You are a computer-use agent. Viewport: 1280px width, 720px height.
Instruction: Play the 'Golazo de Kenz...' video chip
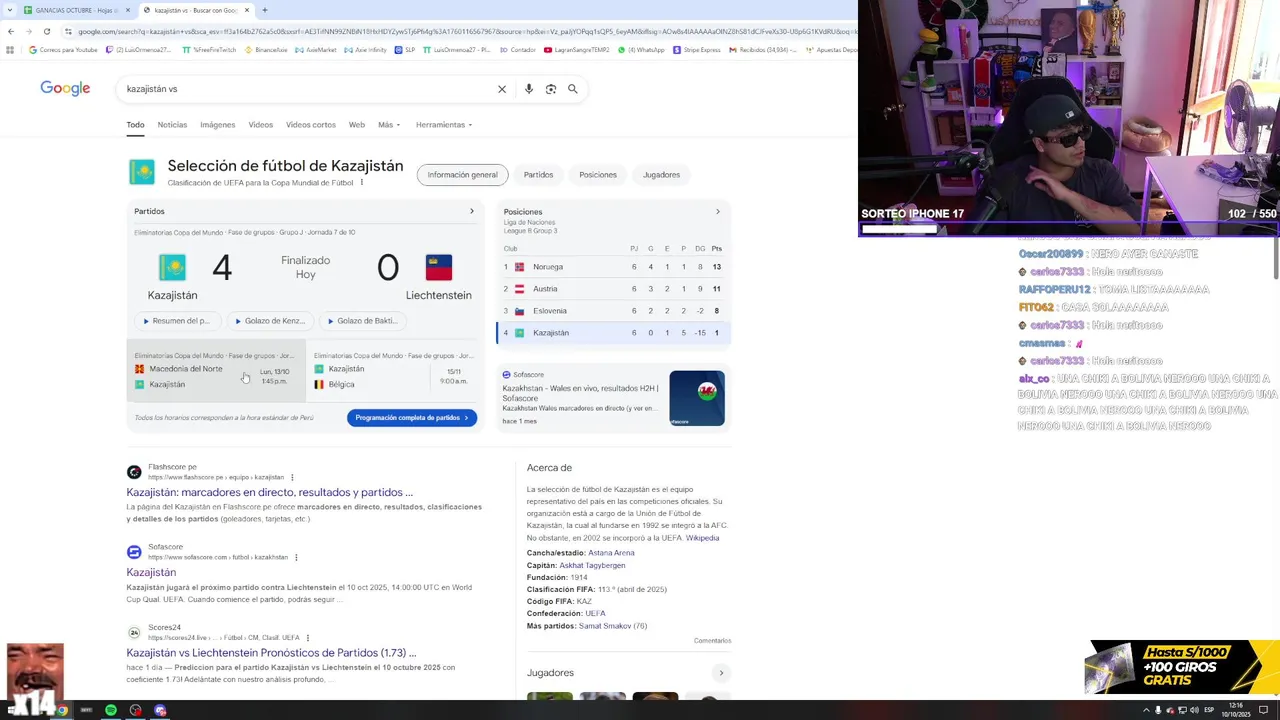point(270,321)
